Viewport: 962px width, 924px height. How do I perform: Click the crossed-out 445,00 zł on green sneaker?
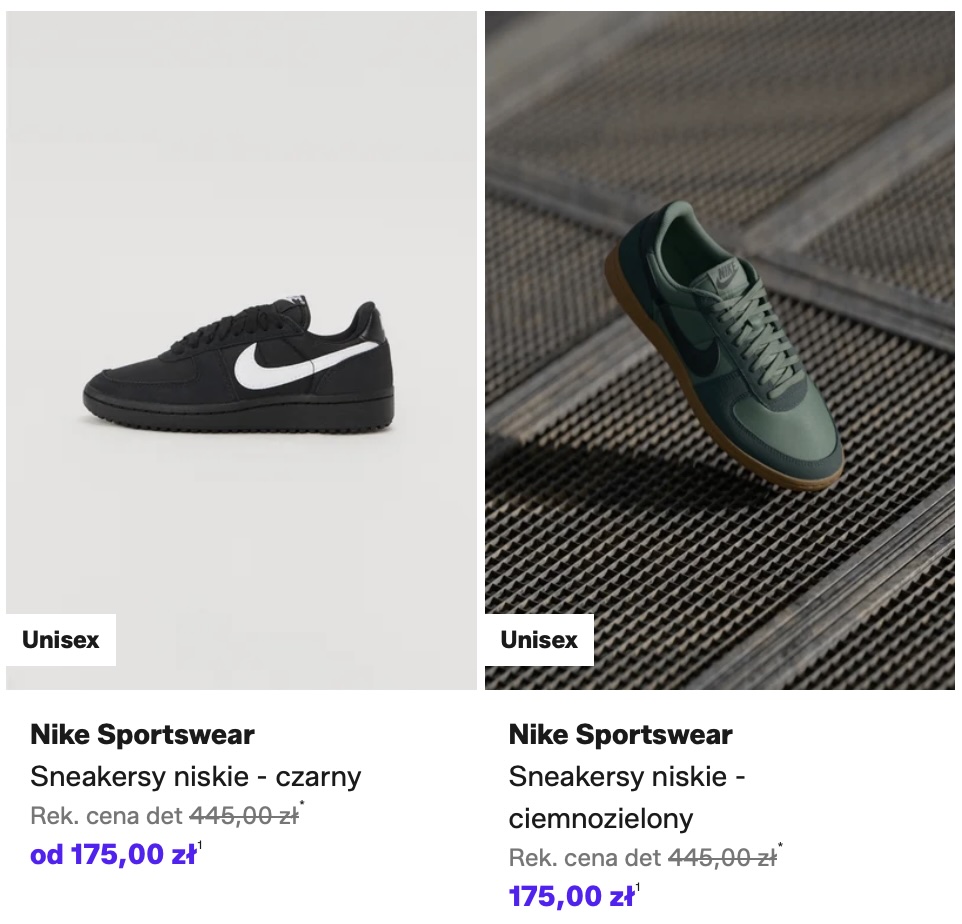click(x=721, y=858)
